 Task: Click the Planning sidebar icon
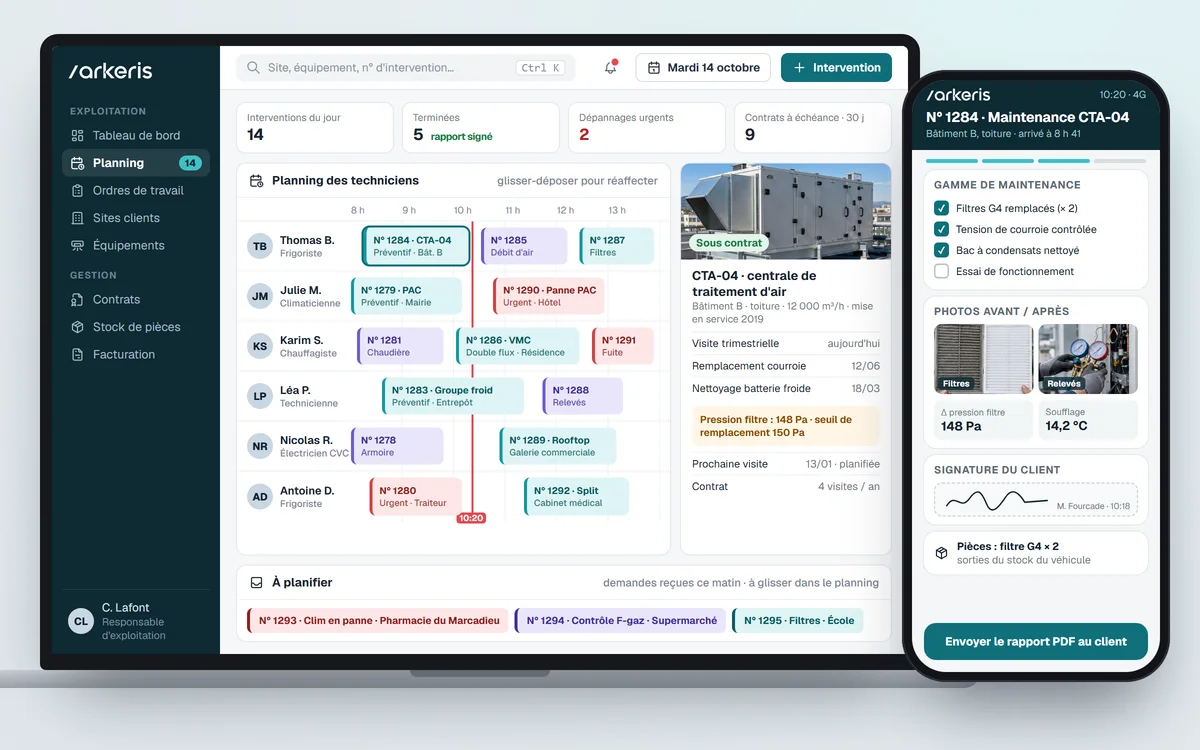(x=78, y=163)
